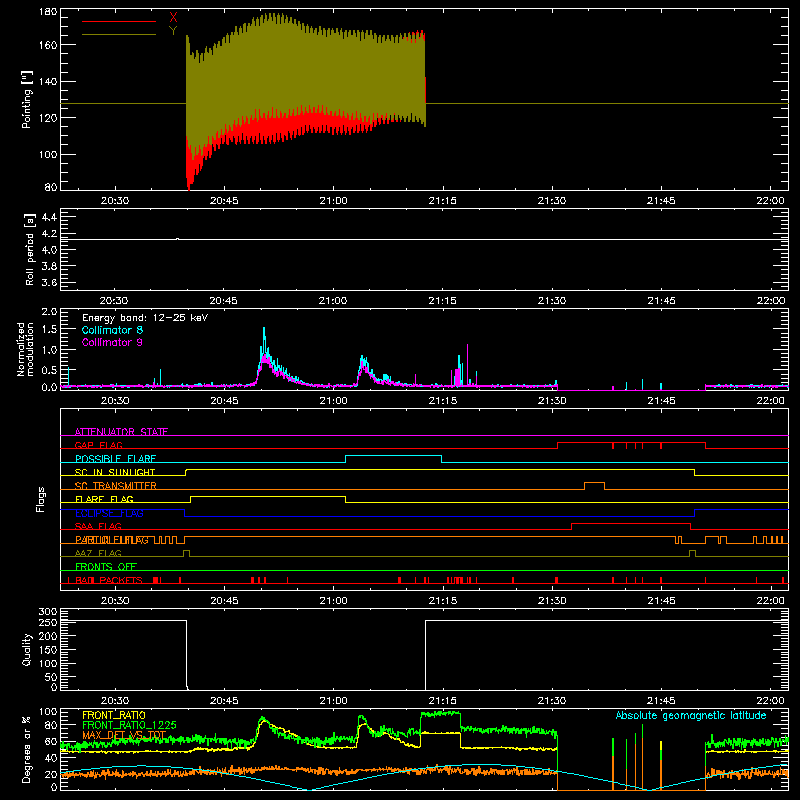Click the 180 label on the Pointing axis

tap(48, 12)
